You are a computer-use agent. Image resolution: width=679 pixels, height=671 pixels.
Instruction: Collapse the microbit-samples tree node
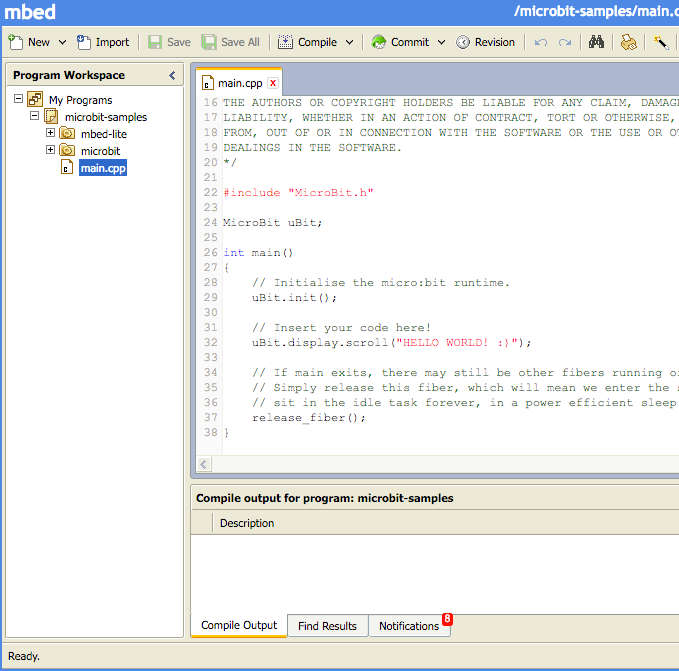pyautogui.click(x=35, y=116)
